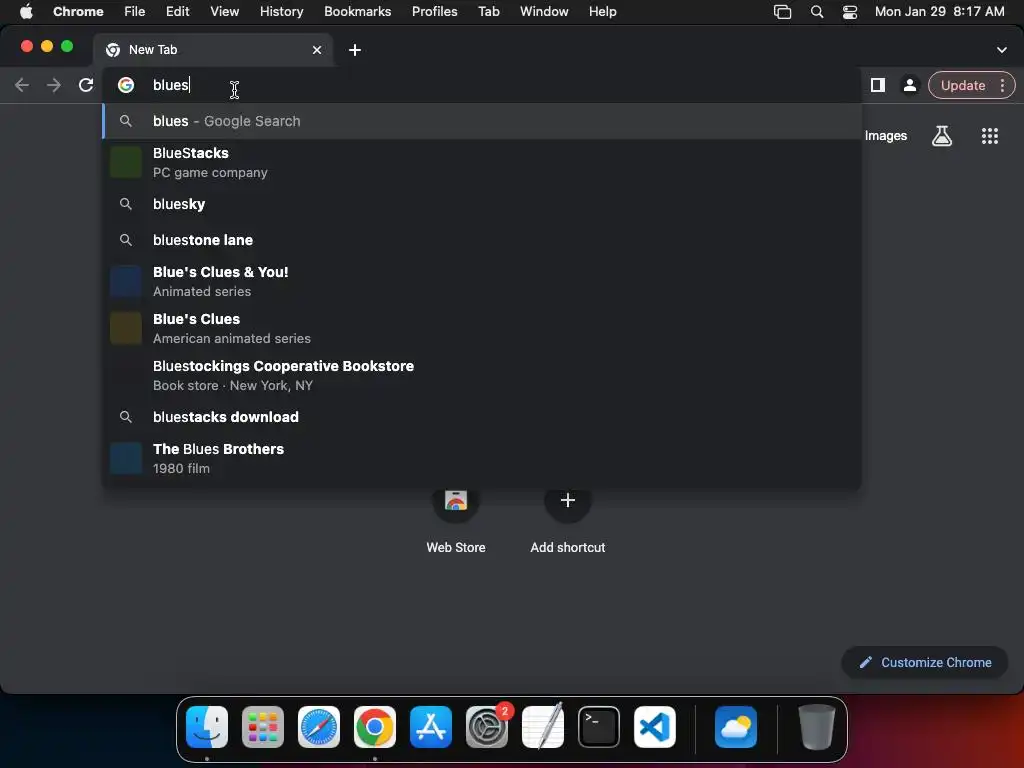This screenshot has width=1024, height=768.
Task: Launch Safari from the Dock
Action: [x=319, y=727]
